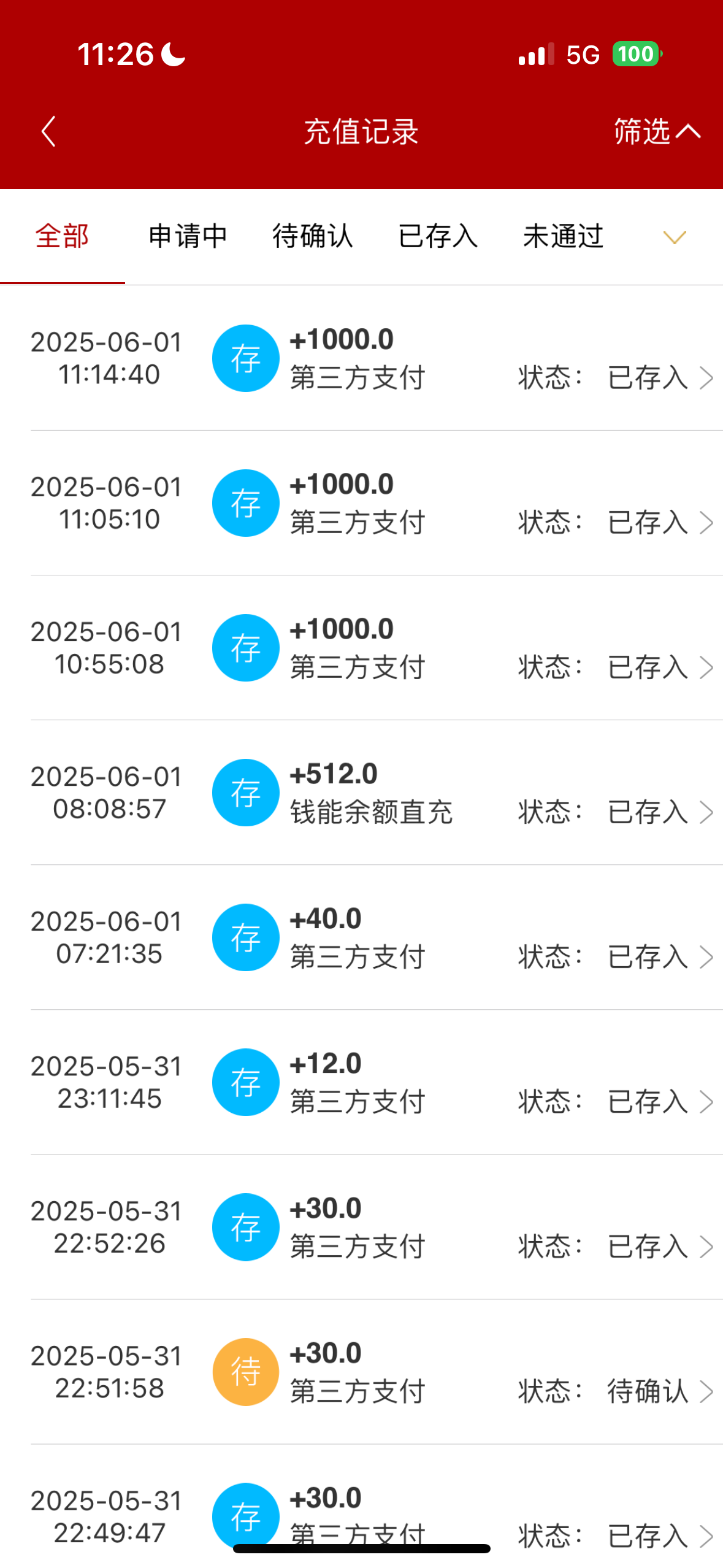Tap the 存 icon beside +40.0 entry

tap(245, 937)
